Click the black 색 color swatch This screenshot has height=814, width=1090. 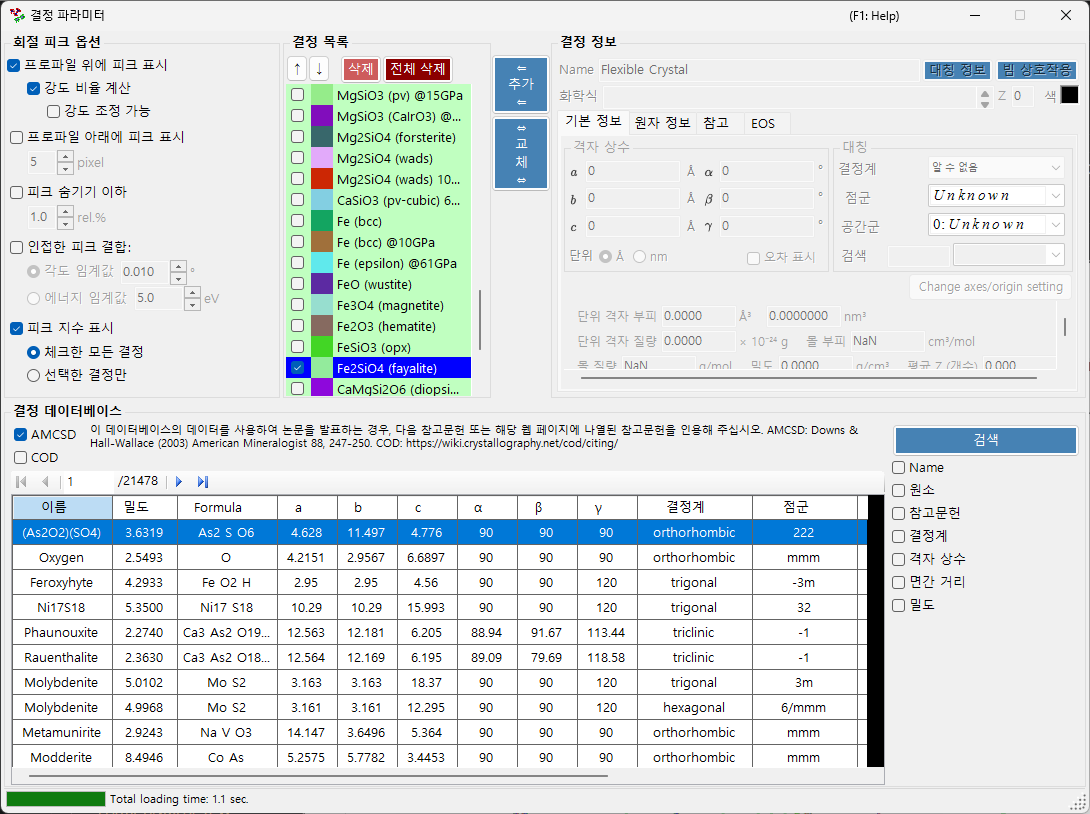(1069, 95)
